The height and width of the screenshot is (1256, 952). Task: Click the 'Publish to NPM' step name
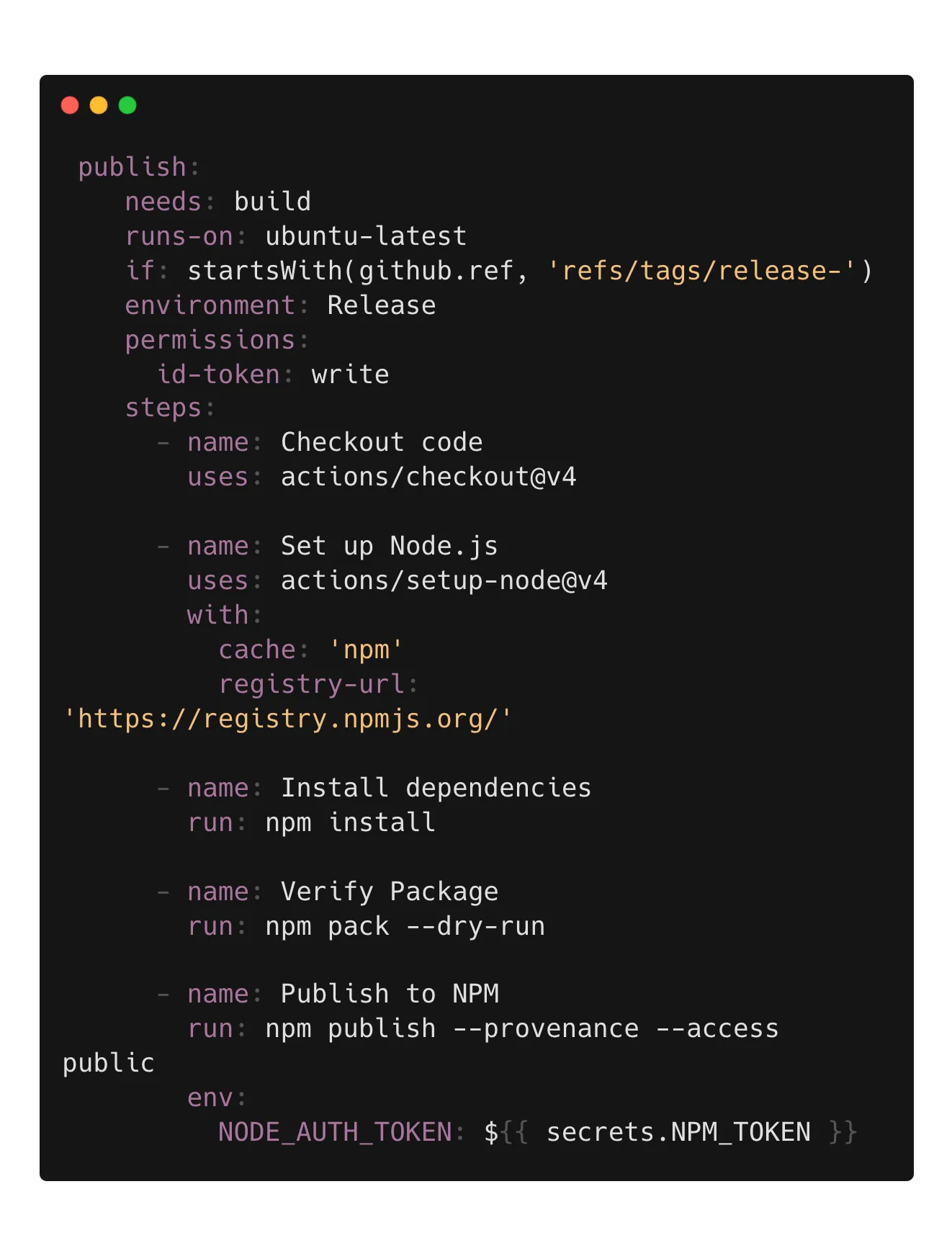[x=390, y=994]
